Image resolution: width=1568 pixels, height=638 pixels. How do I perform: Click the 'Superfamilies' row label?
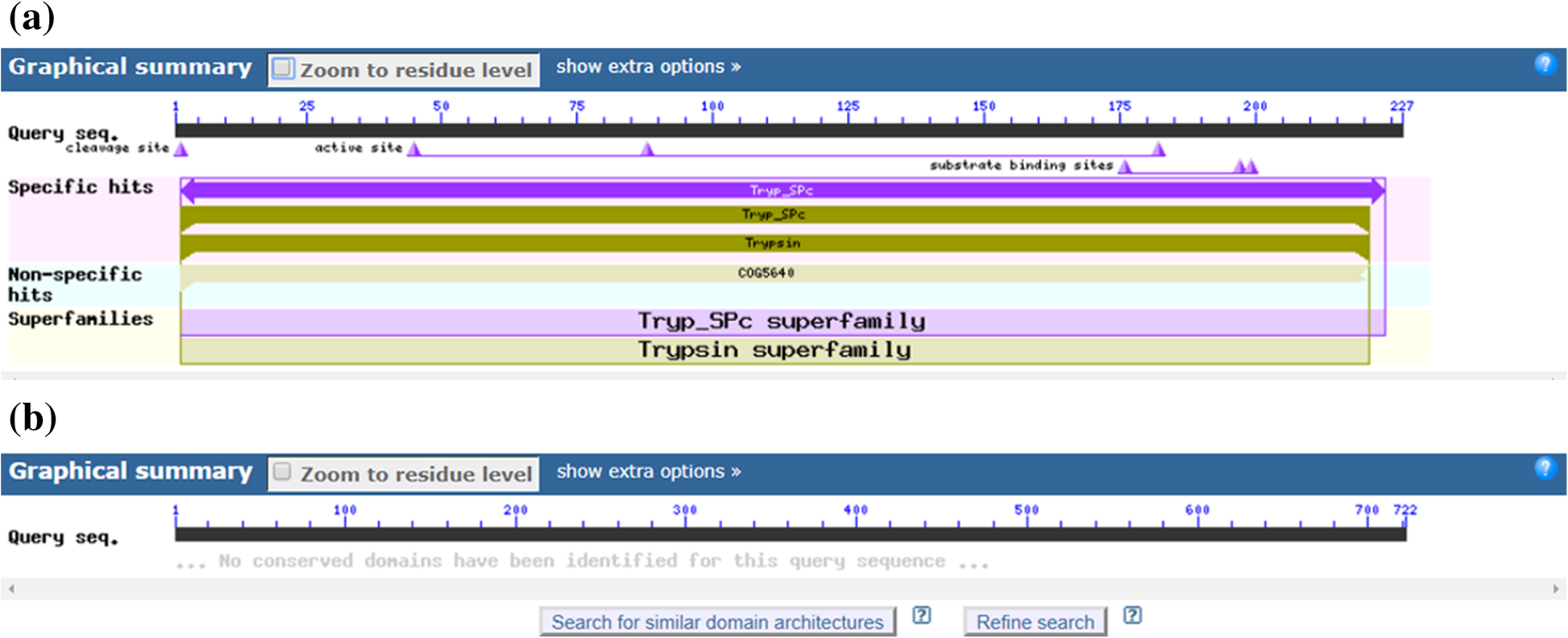(x=81, y=319)
